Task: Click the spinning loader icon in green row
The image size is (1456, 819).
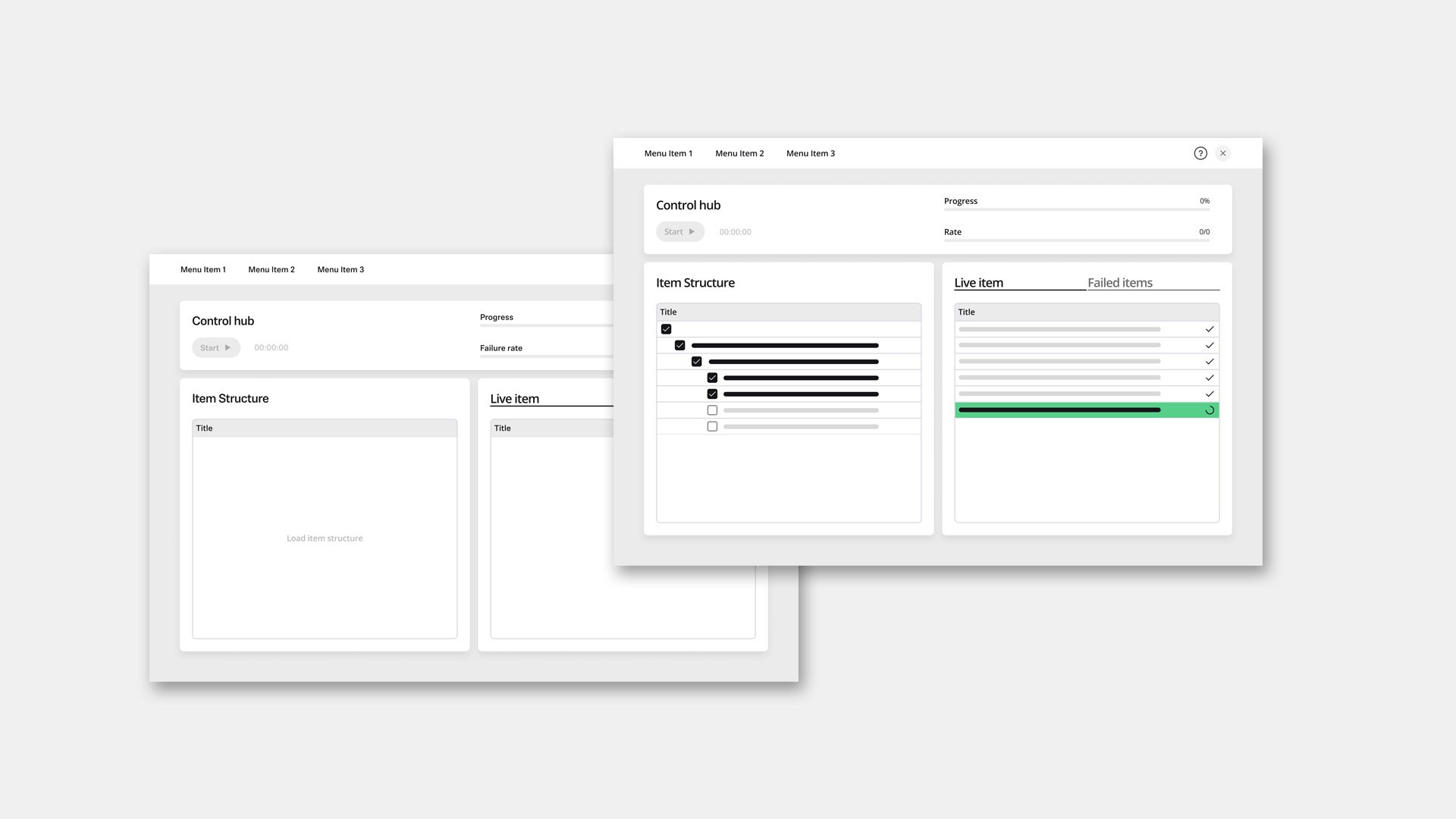Action: [1210, 410]
